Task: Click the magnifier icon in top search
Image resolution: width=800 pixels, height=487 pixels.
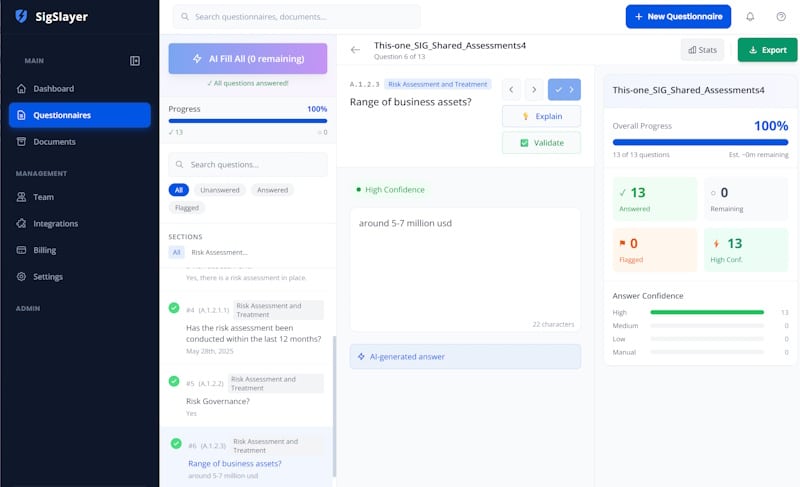Action: tap(185, 17)
